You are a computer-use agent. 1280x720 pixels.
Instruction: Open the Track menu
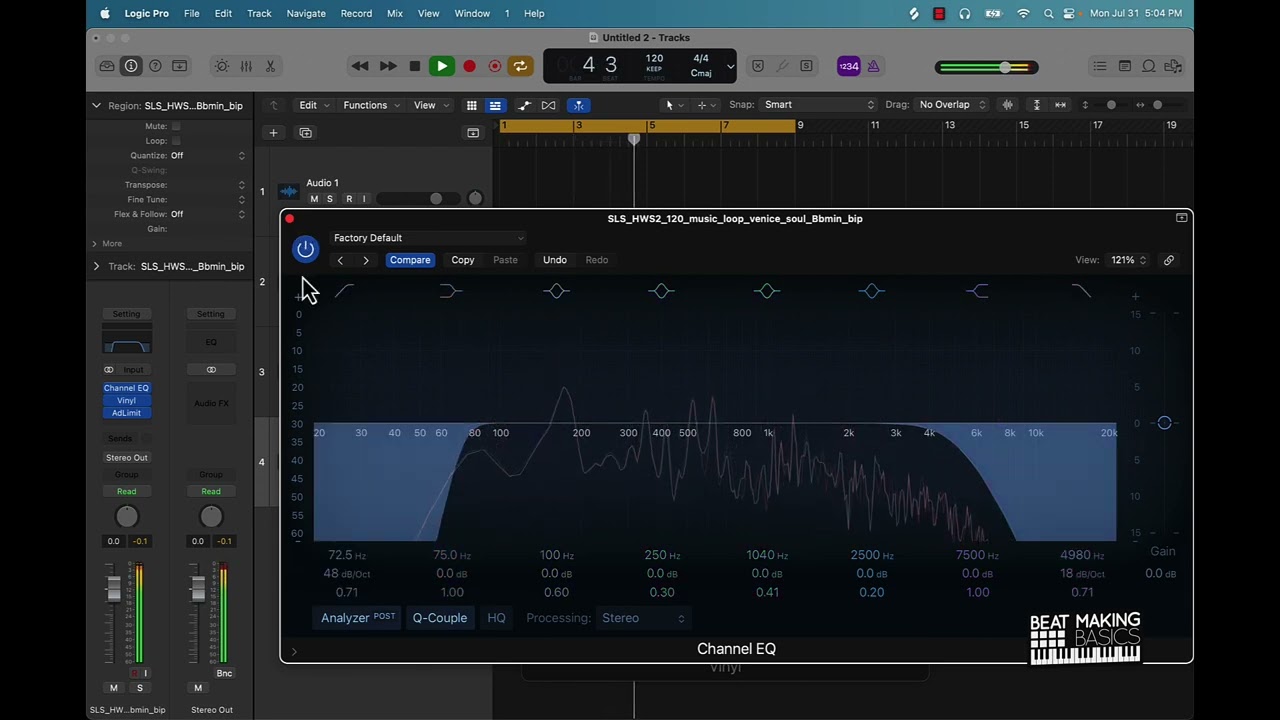click(x=259, y=13)
